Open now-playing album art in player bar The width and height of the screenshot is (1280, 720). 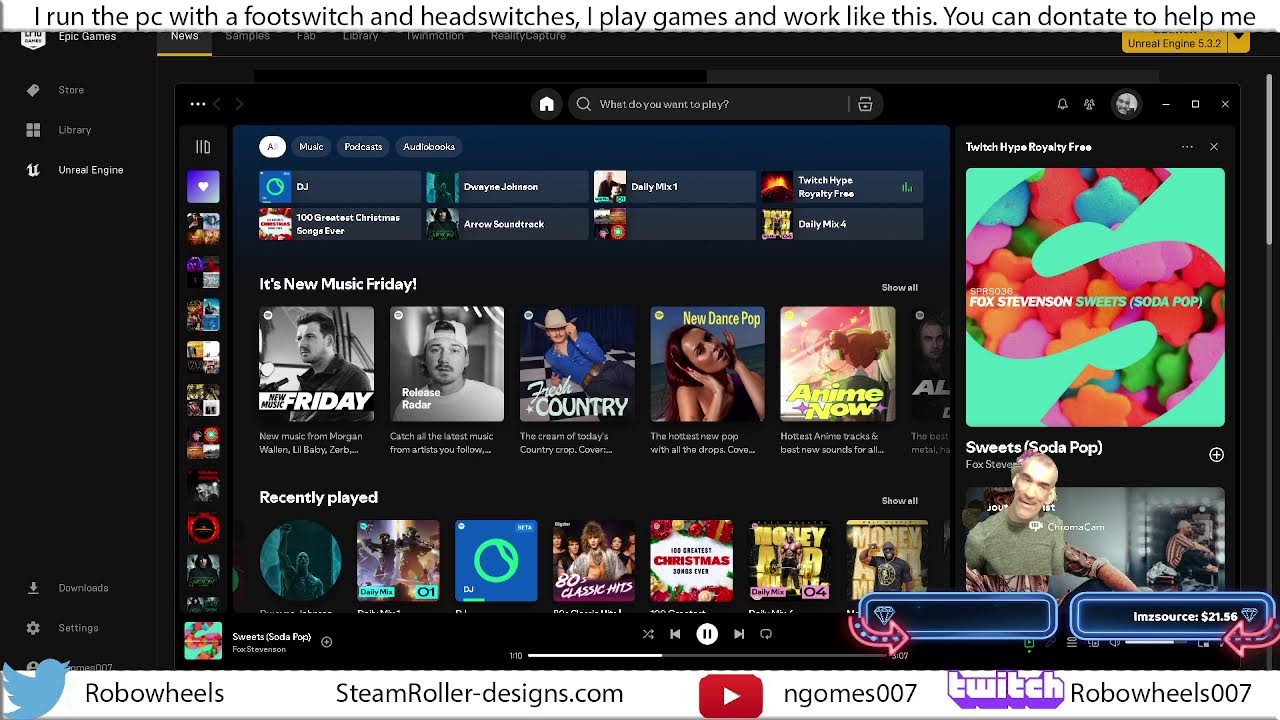(203, 641)
